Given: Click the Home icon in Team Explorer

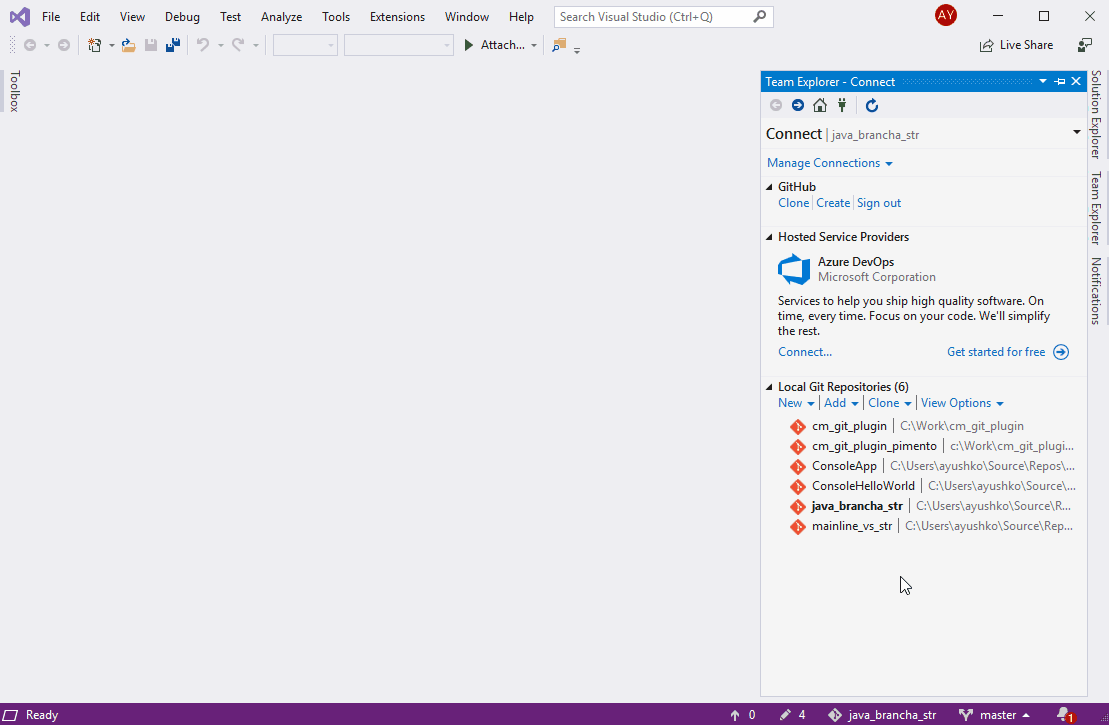Looking at the screenshot, I should click(x=820, y=106).
